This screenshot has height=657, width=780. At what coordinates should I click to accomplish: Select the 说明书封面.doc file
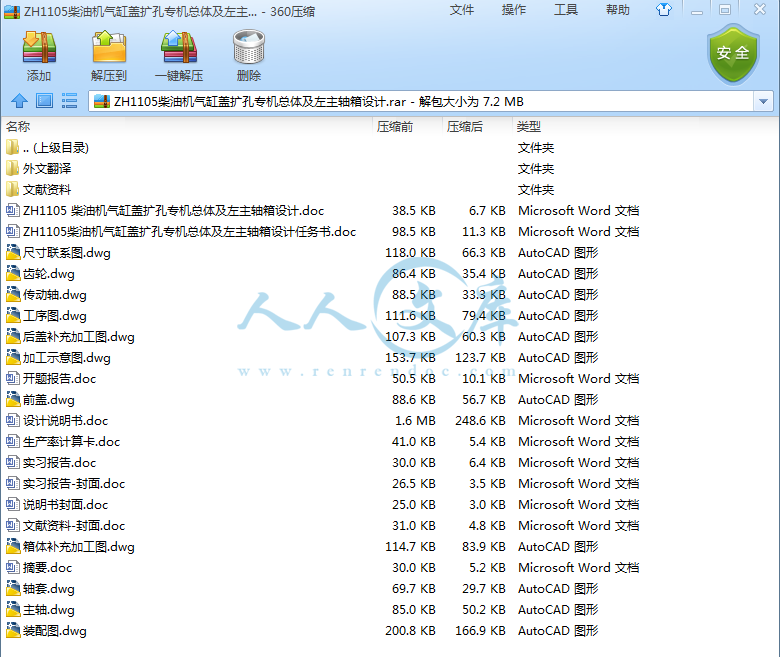(x=390, y=504)
